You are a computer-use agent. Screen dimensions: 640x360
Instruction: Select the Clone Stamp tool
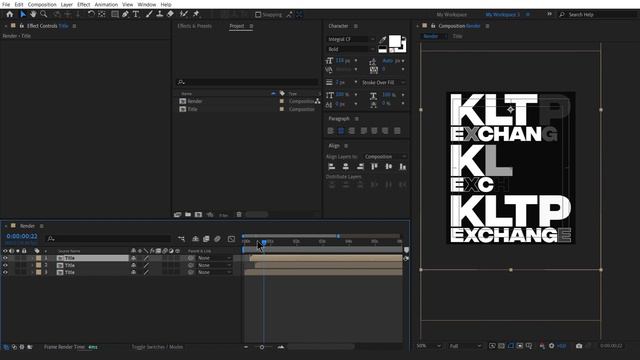point(160,14)
